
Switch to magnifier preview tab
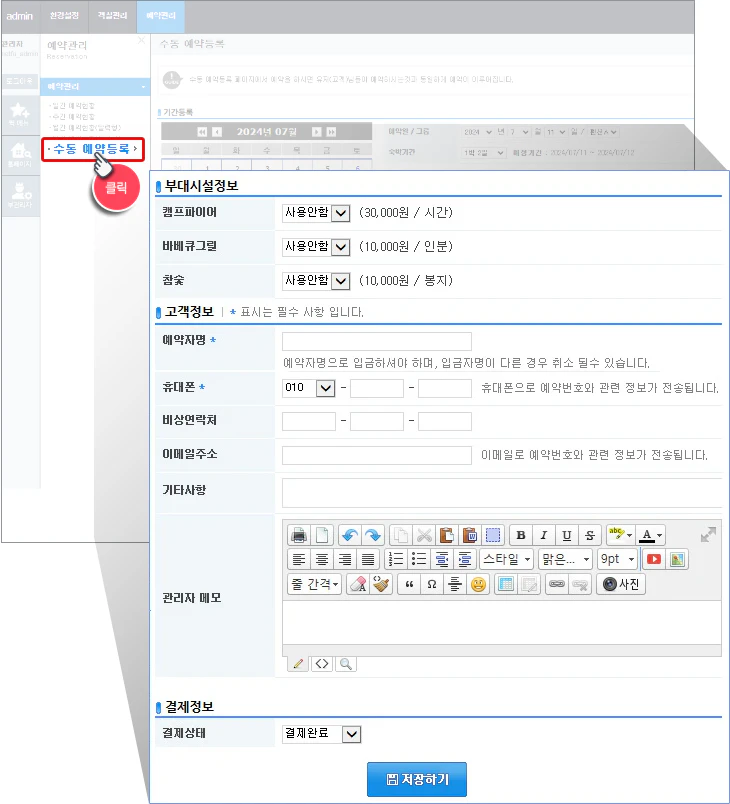click(x=346, y=664)
